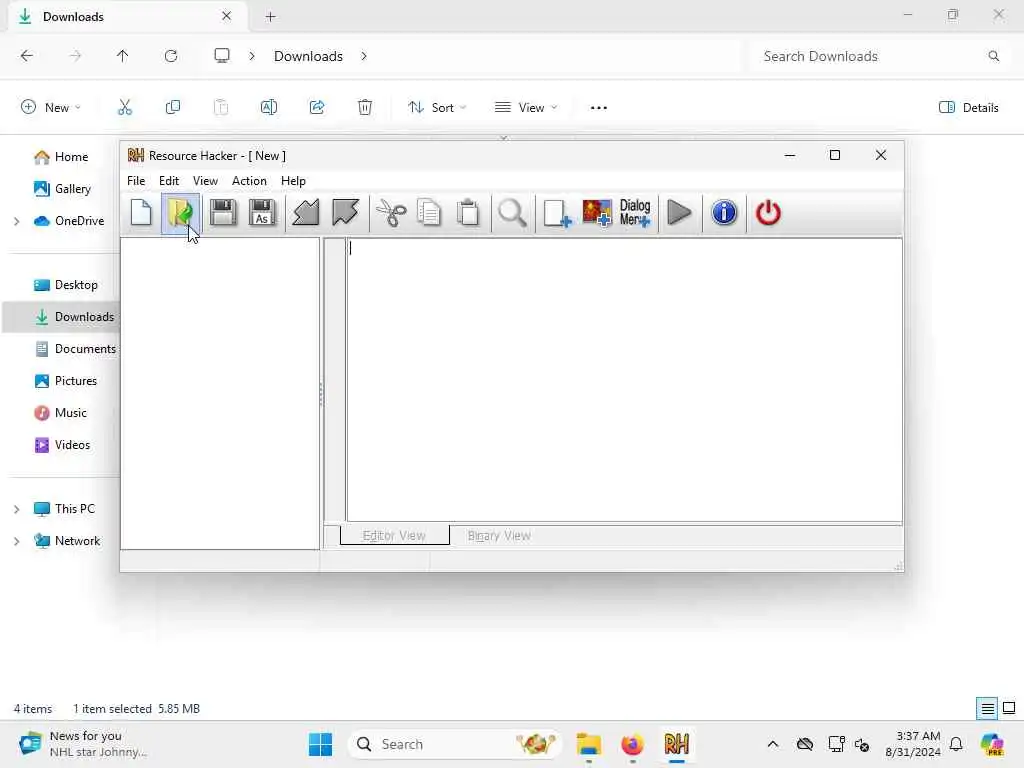Click Add new script resource icon
The height and width of the screenshot is (768, 1024).
[557, 213]
